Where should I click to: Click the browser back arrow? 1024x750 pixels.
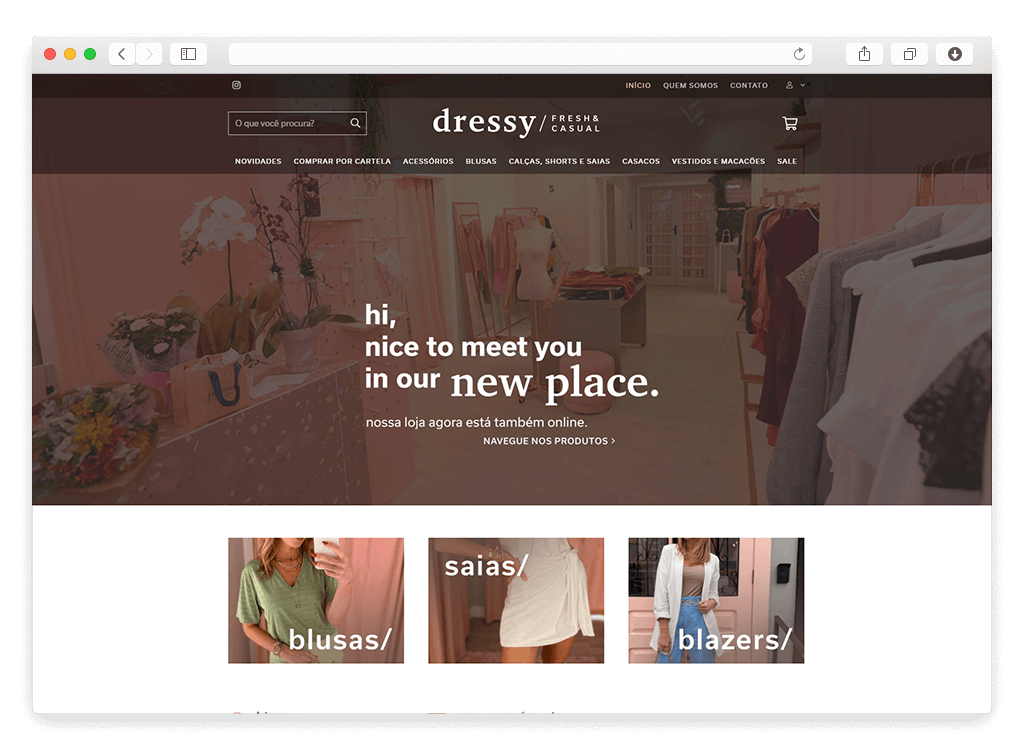click(122, 54)
